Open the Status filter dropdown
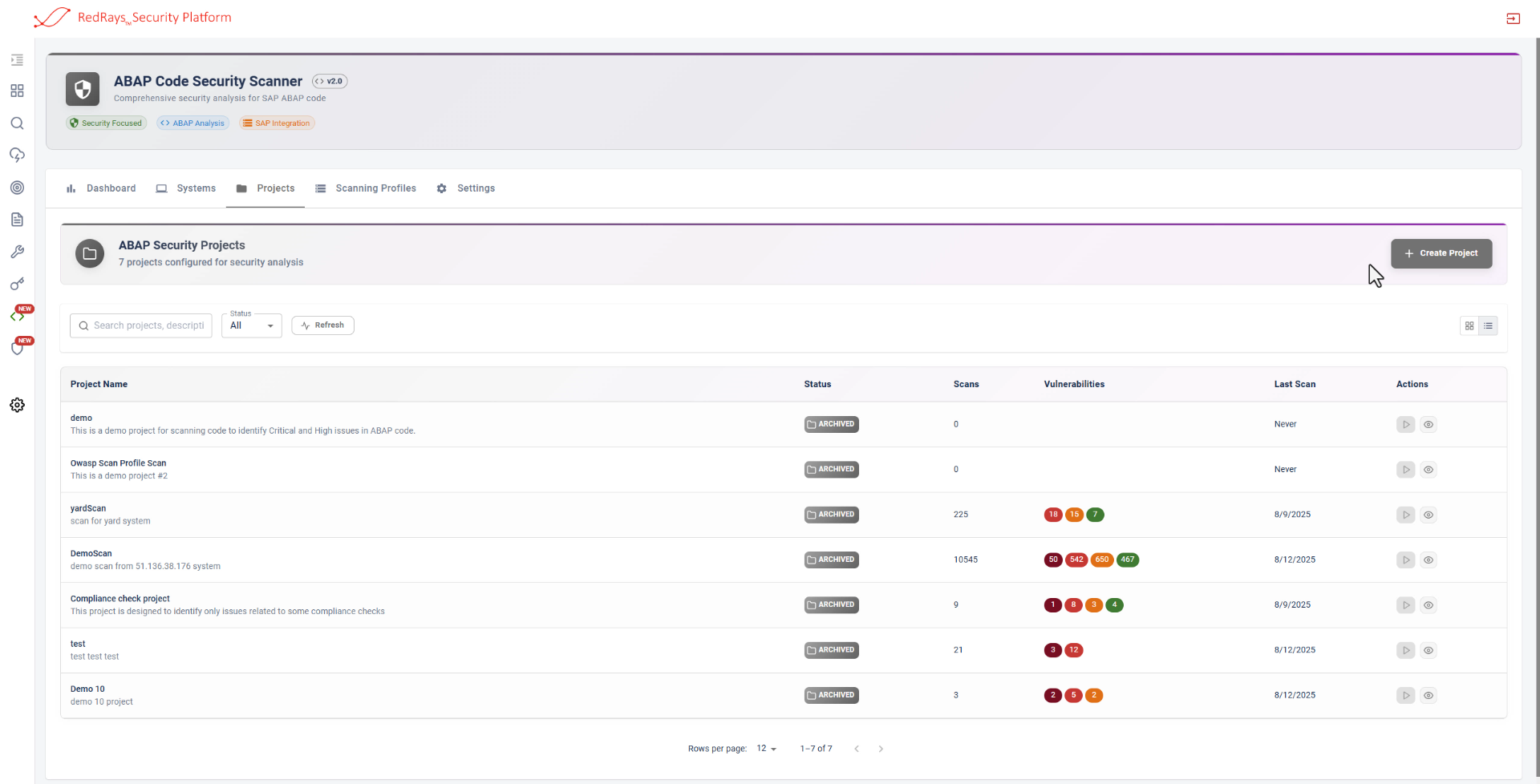The image size is (1540, 784). [x=252, y=325]
